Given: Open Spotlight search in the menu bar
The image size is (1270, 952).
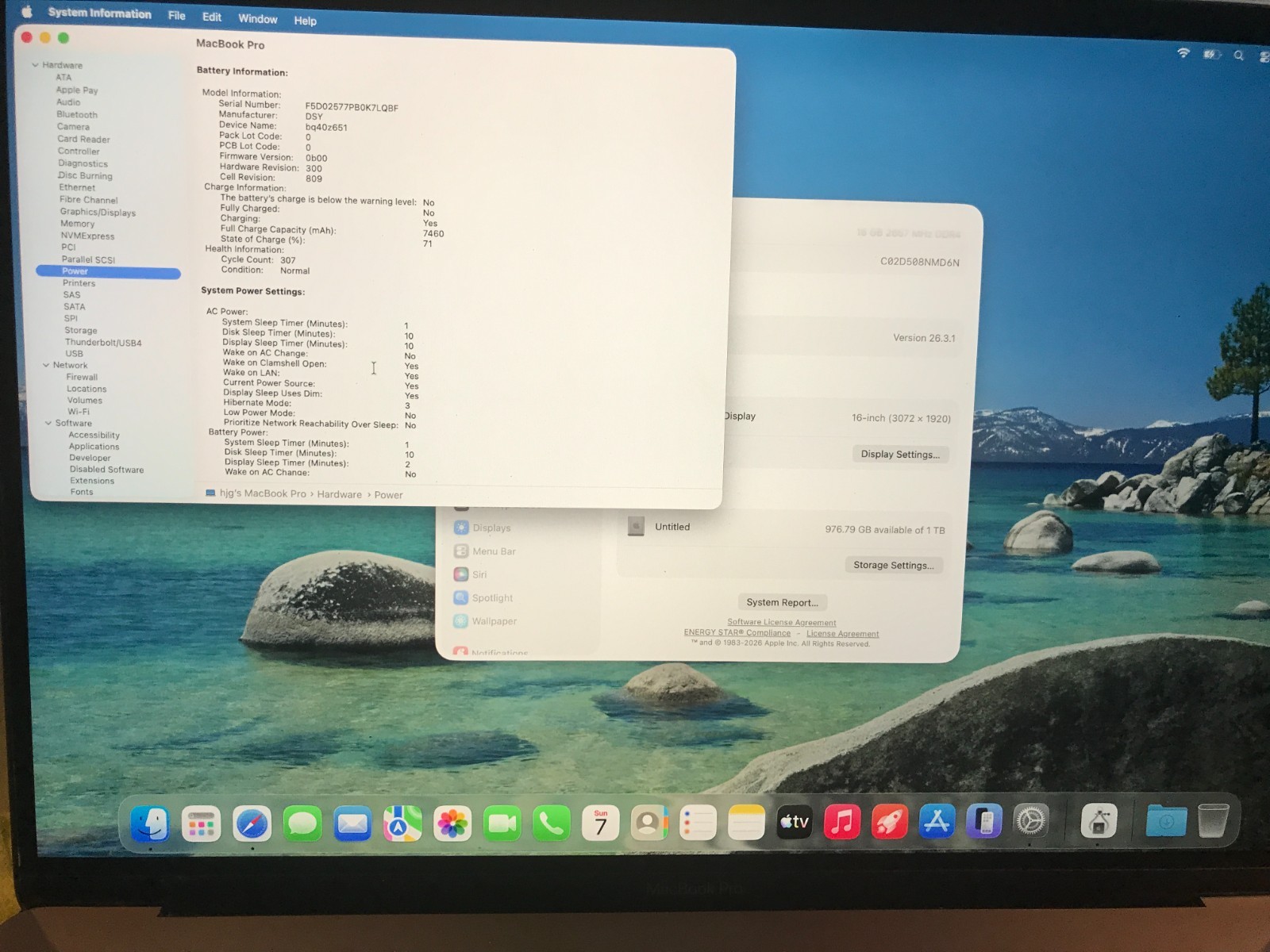Looking at the screenshot, I should 1238,55.
